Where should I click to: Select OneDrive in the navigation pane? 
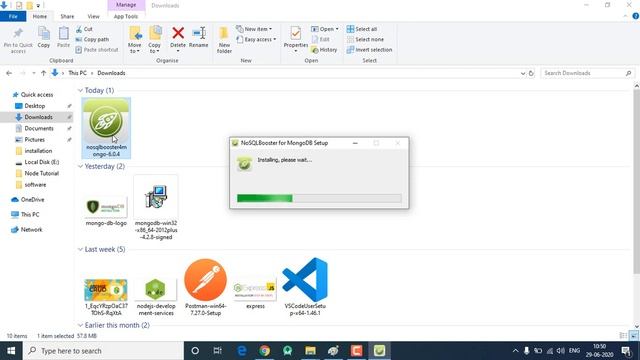32,200
